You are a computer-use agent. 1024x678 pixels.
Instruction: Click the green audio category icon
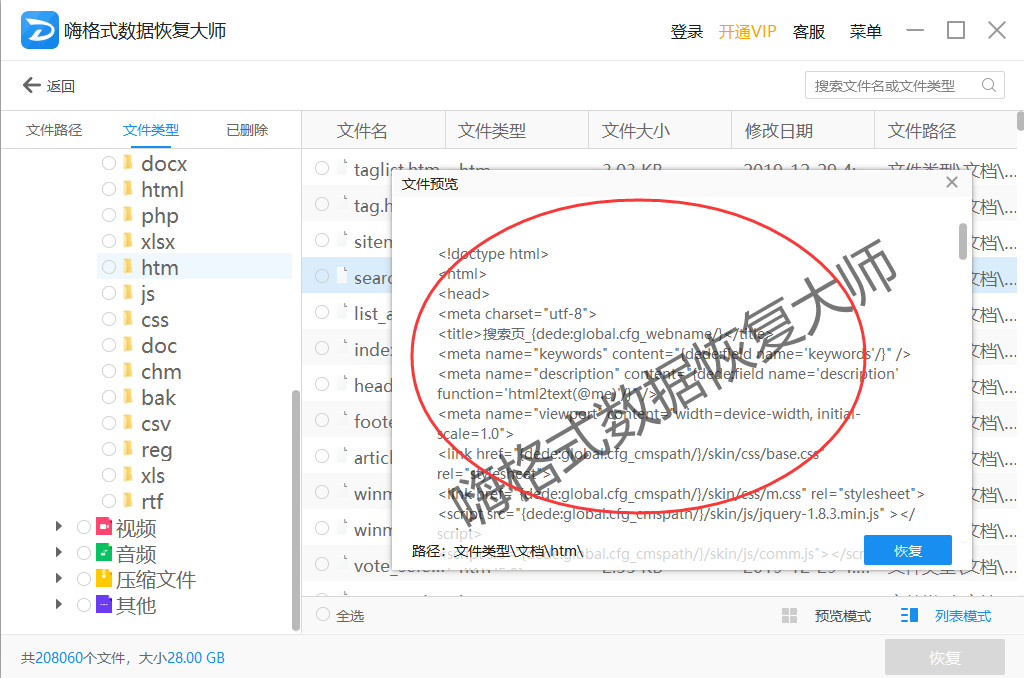click(104, 553)
